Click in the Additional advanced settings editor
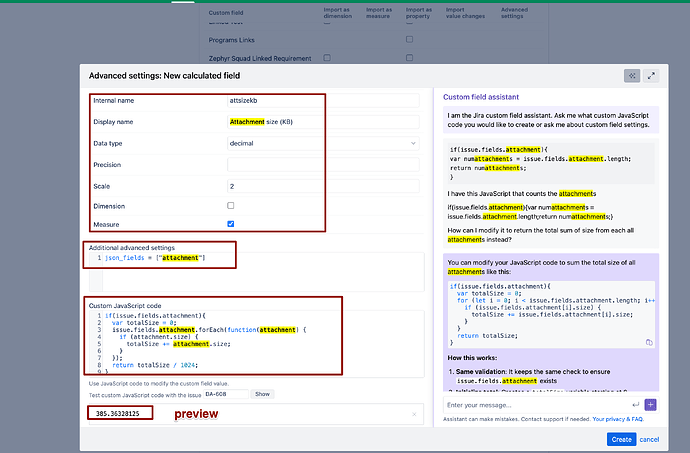The width and height of the screenshot is (690, 453). click(x=257, y=272)
